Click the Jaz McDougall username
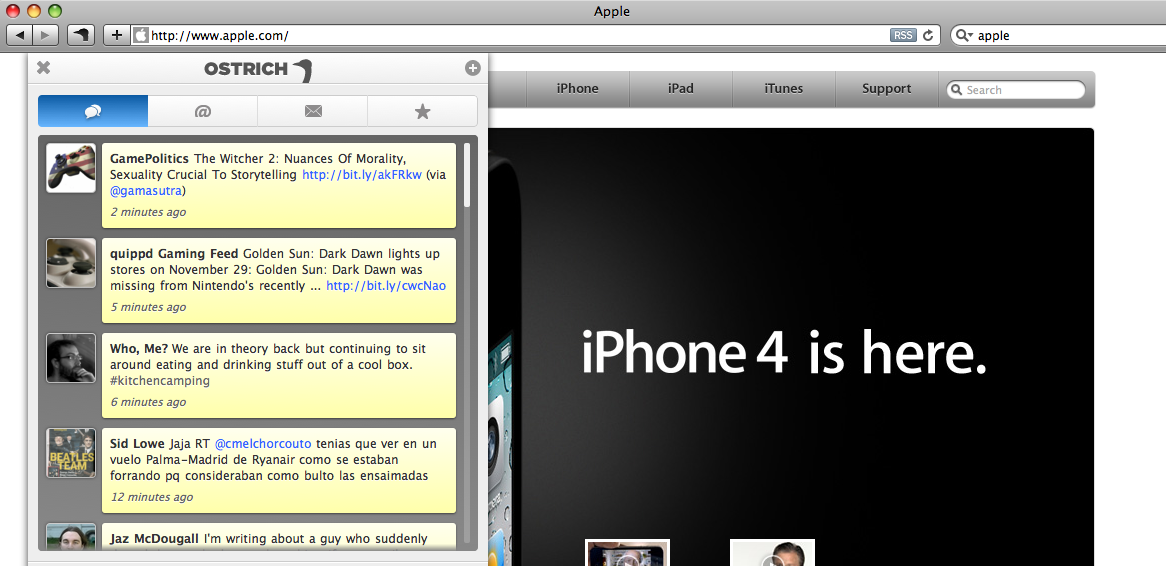The width and height of the screenshot is (1166, 566). (155, 538)
